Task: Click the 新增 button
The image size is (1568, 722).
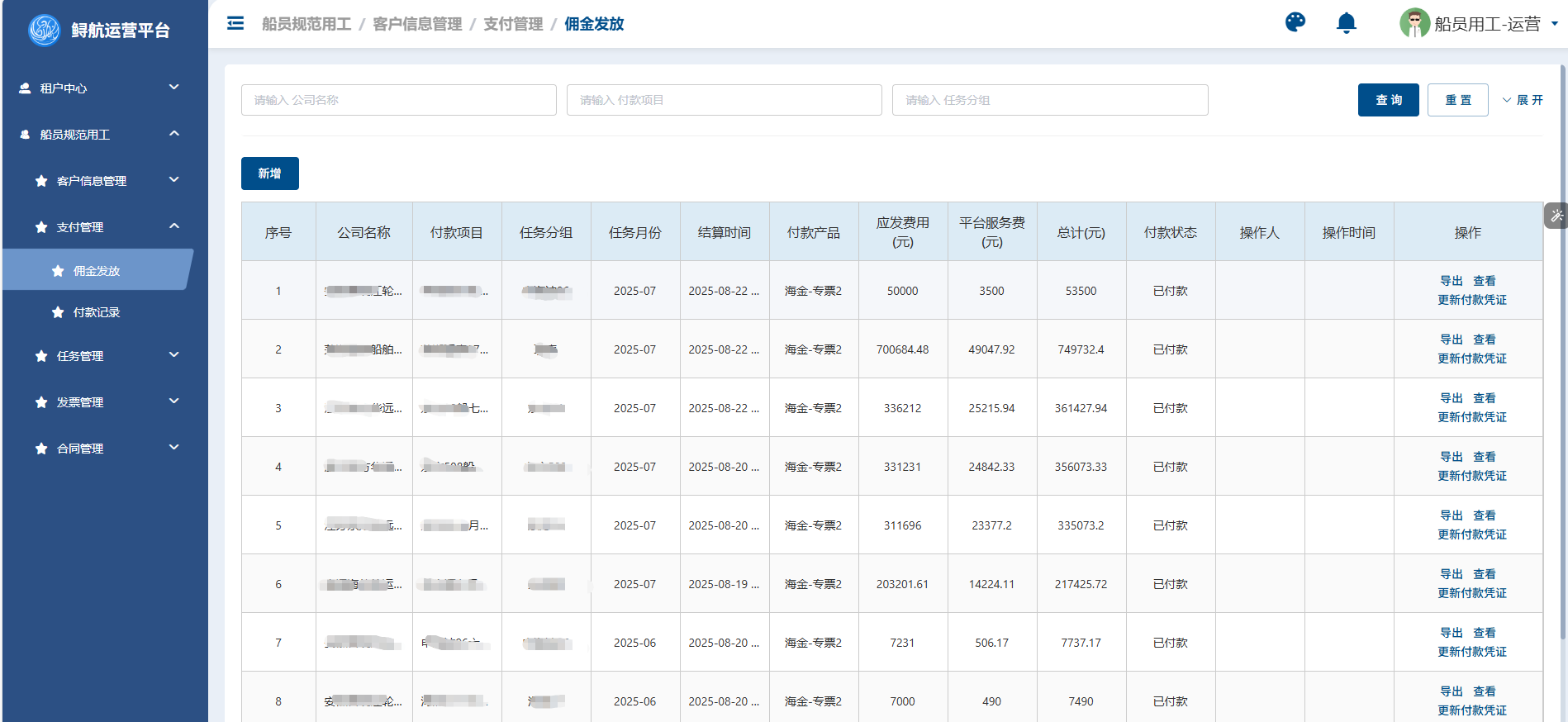Action: [x=269, y=173]
